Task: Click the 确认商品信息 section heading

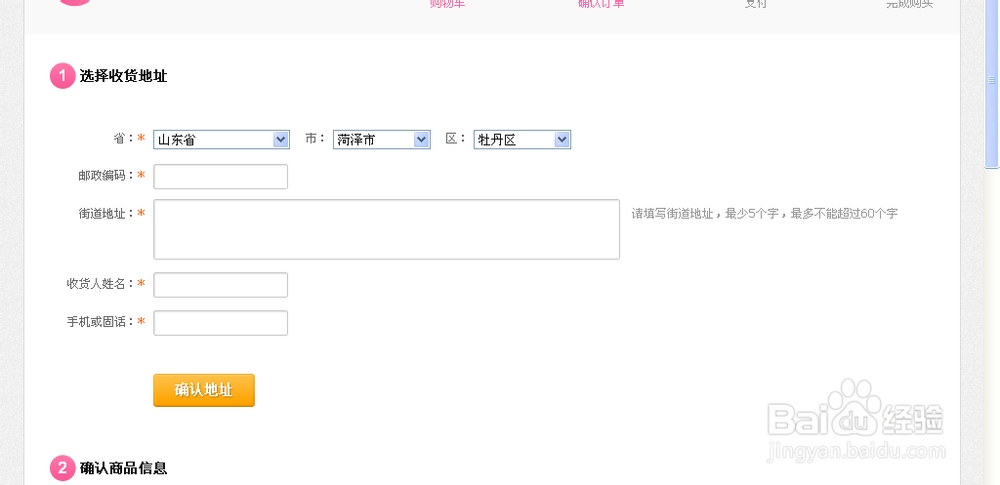Action: (123, 468)
